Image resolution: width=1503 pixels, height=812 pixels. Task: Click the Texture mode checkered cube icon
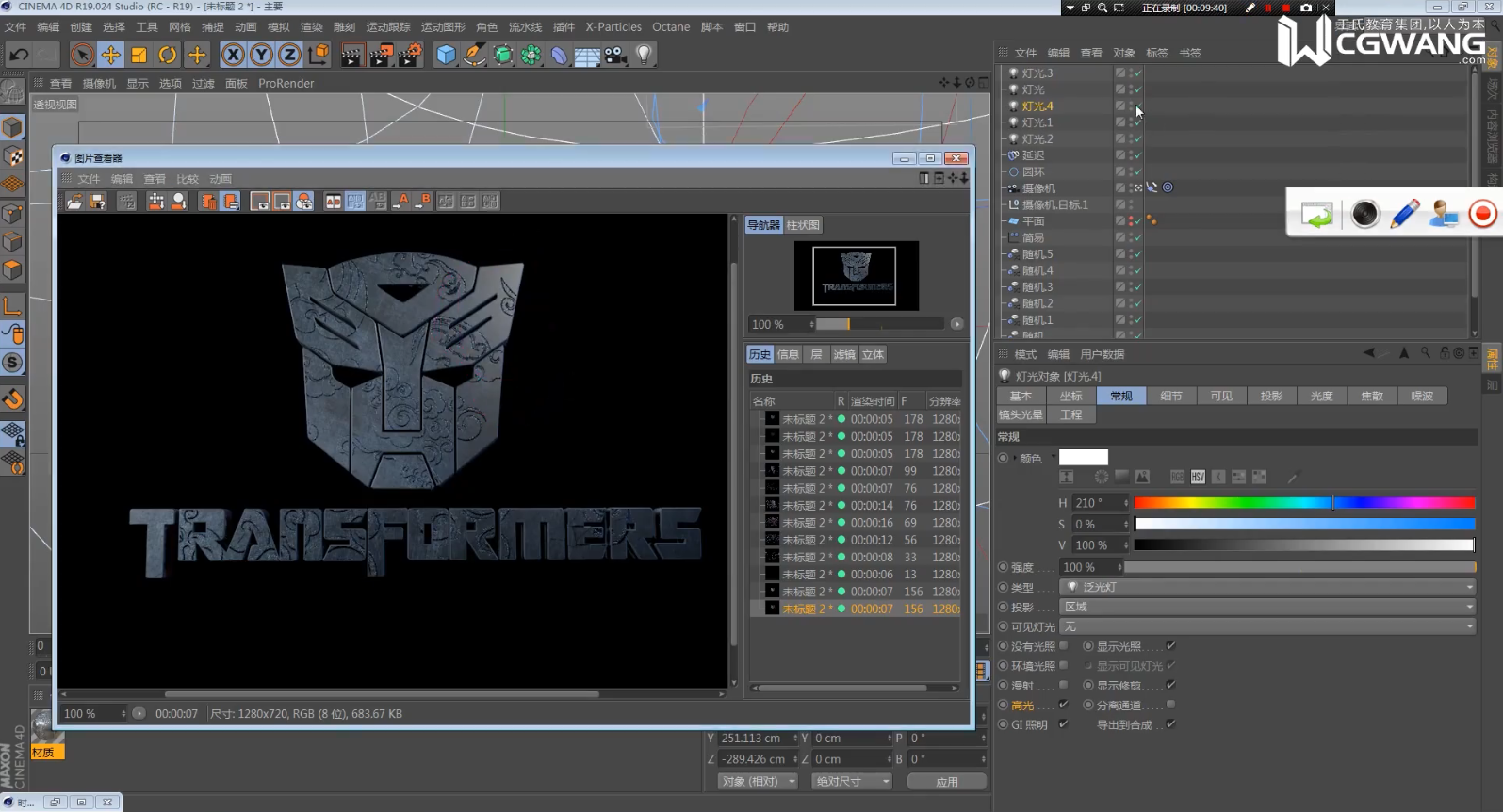pos(12,156)
